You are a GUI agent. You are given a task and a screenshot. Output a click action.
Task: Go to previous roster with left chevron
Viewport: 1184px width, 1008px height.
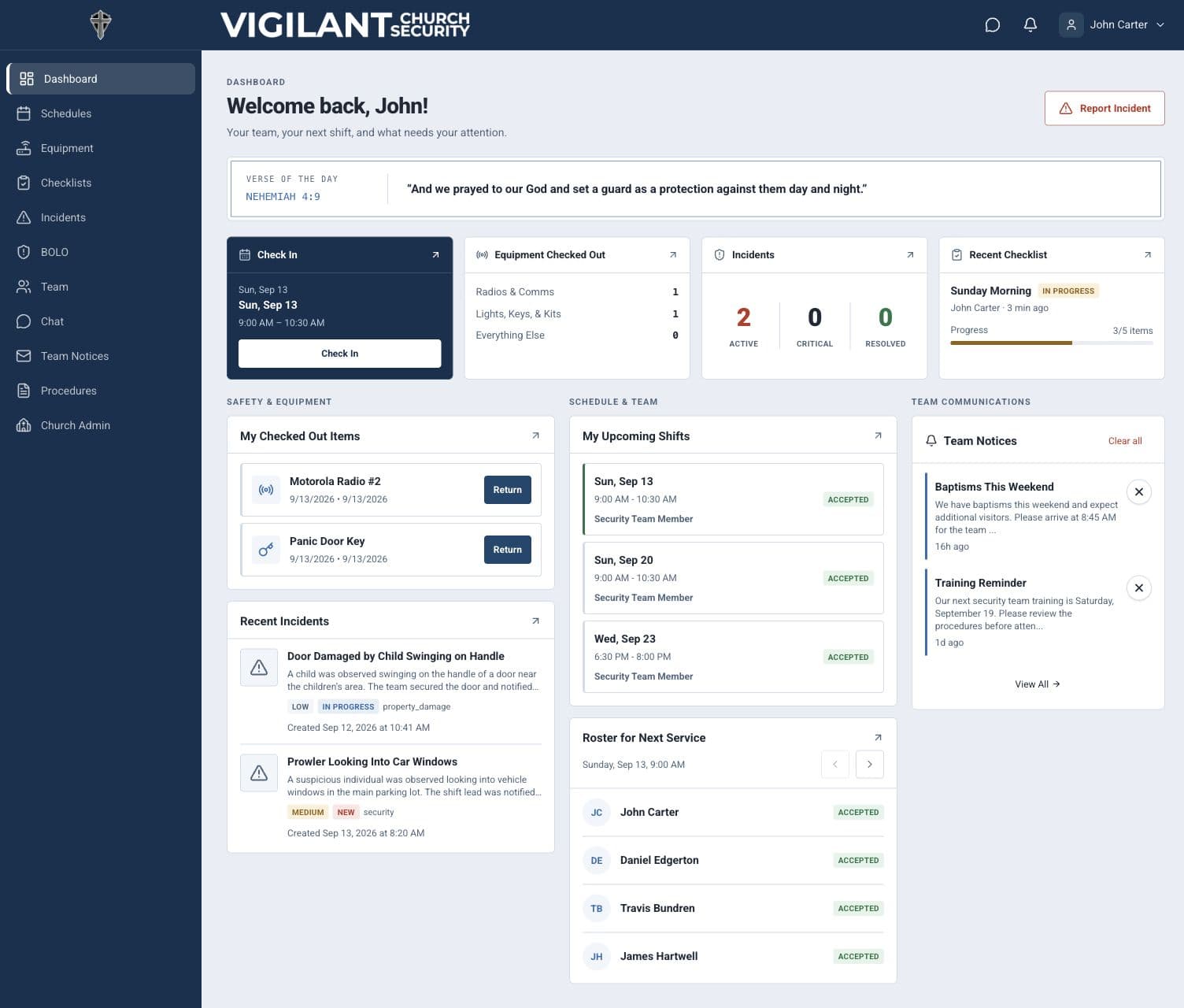pos(834,764)
